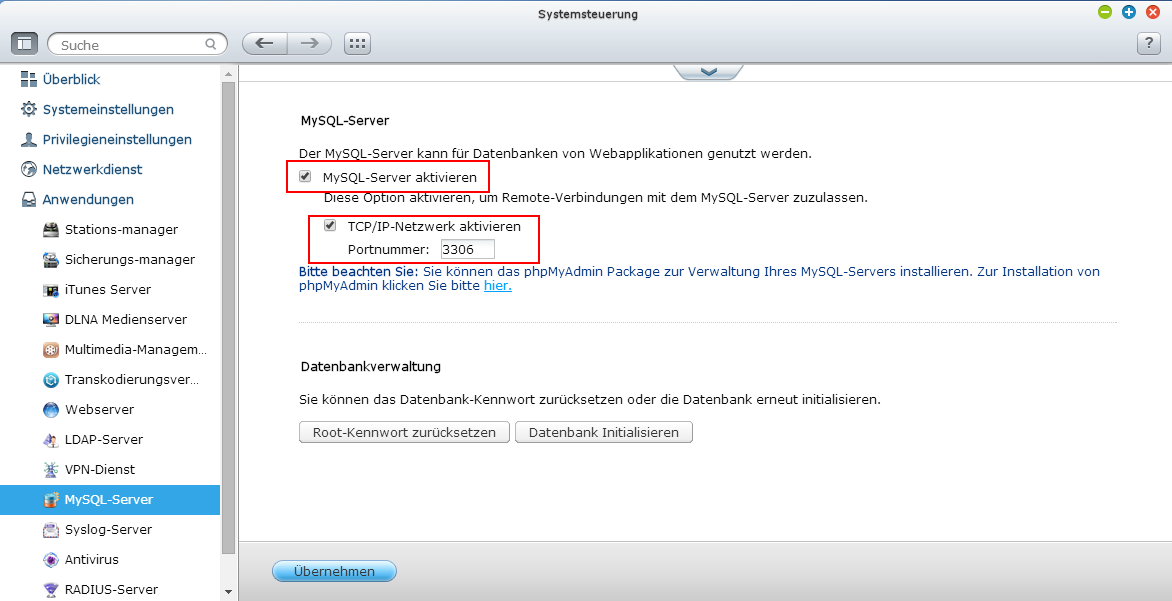Open Netzwerkdienst section
Screen dimensions: 1172x601
pyautogui.click(x=92, y=169)
